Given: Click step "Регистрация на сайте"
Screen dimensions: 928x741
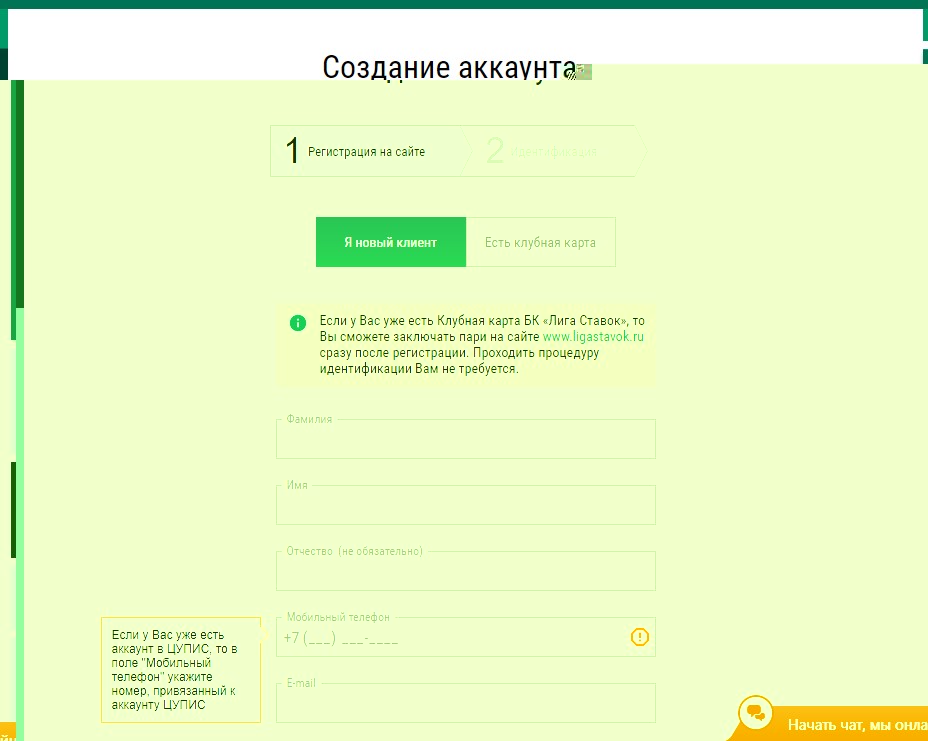Looking at the screenshot, I should (x=365, y=150).
